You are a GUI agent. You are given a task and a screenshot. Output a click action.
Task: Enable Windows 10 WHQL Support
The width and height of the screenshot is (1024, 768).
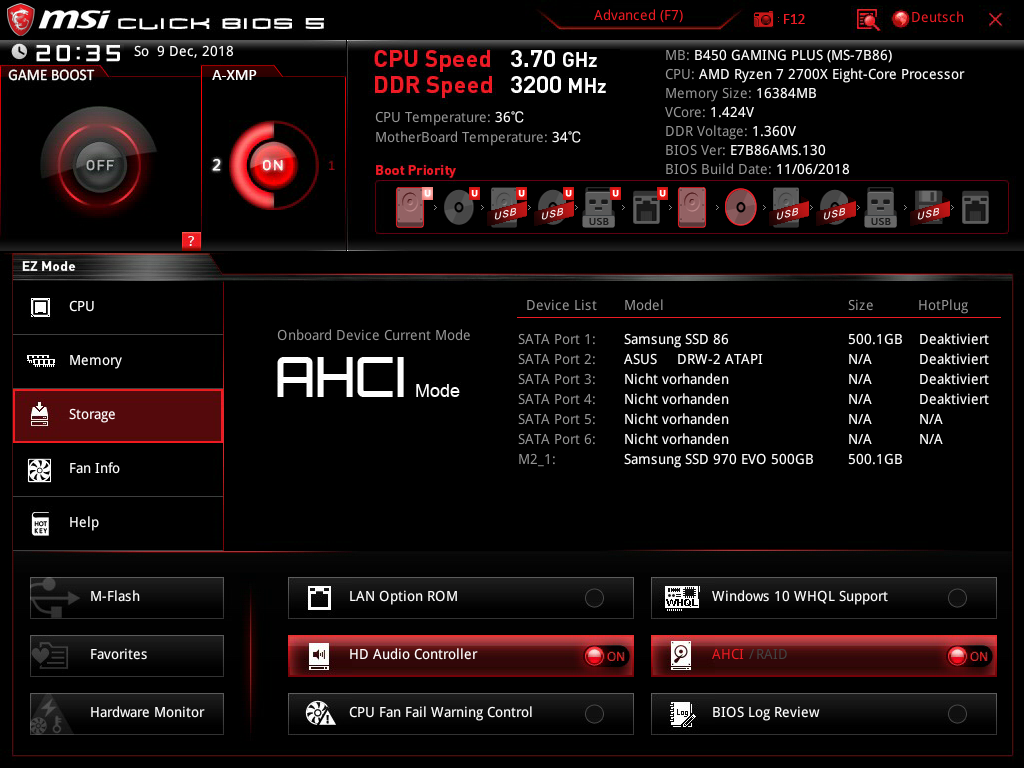click(957, 598)
